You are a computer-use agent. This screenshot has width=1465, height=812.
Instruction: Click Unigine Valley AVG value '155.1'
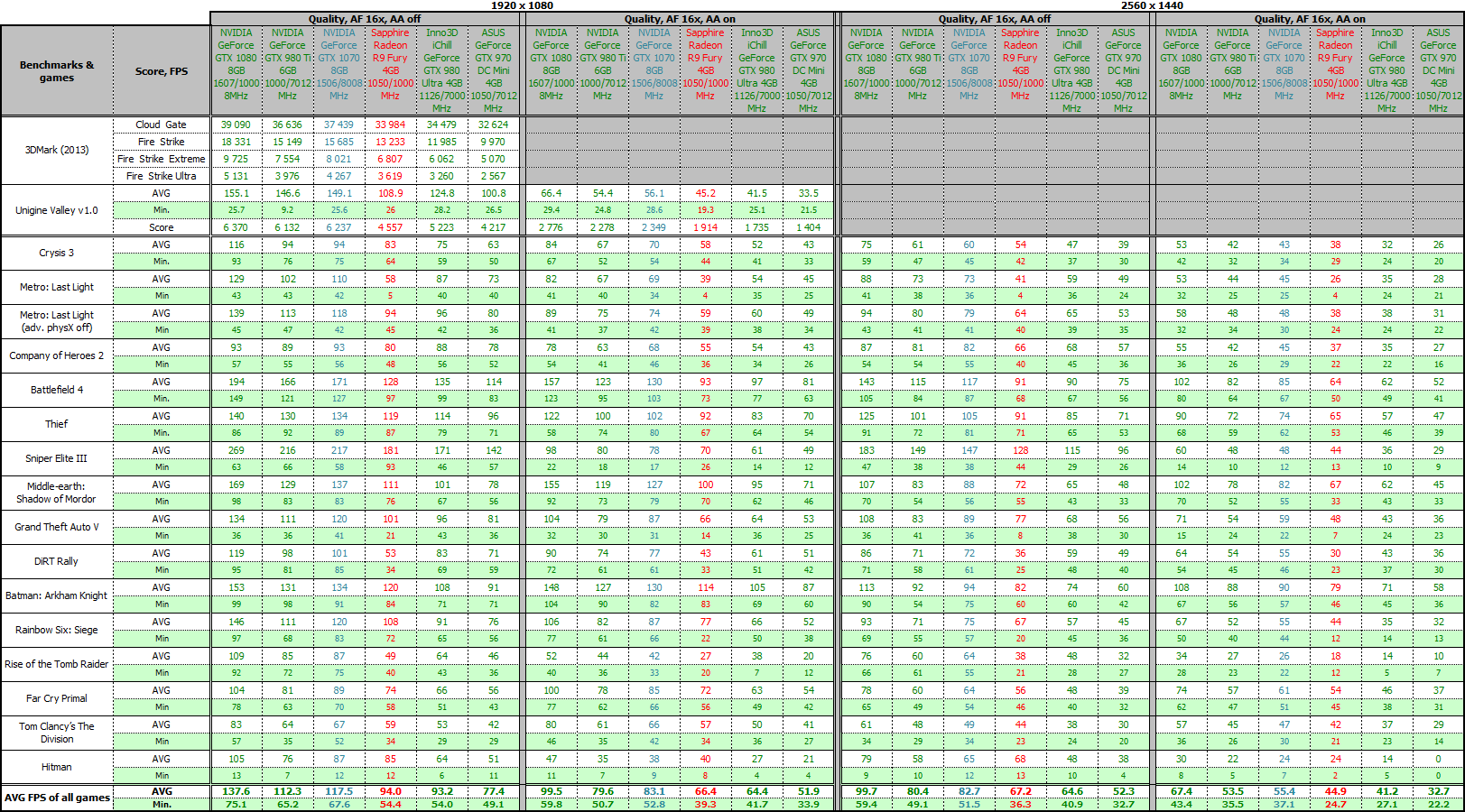click(236, 193)
